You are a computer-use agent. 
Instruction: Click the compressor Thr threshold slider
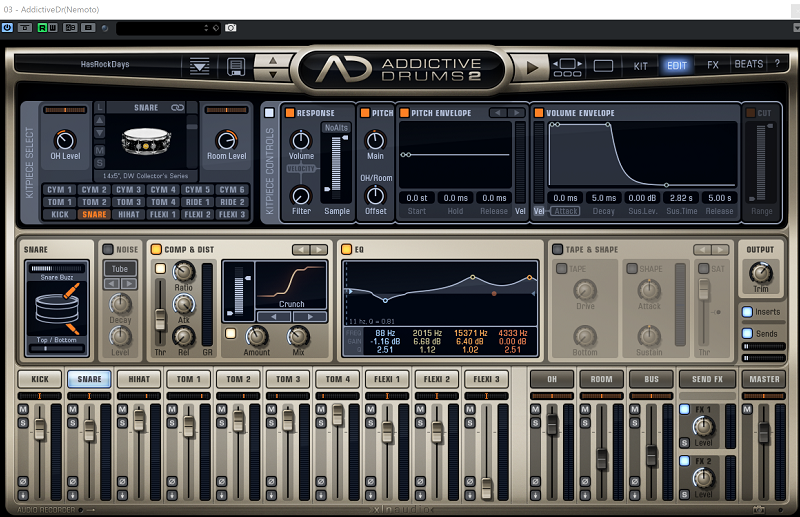coord(160,319)
